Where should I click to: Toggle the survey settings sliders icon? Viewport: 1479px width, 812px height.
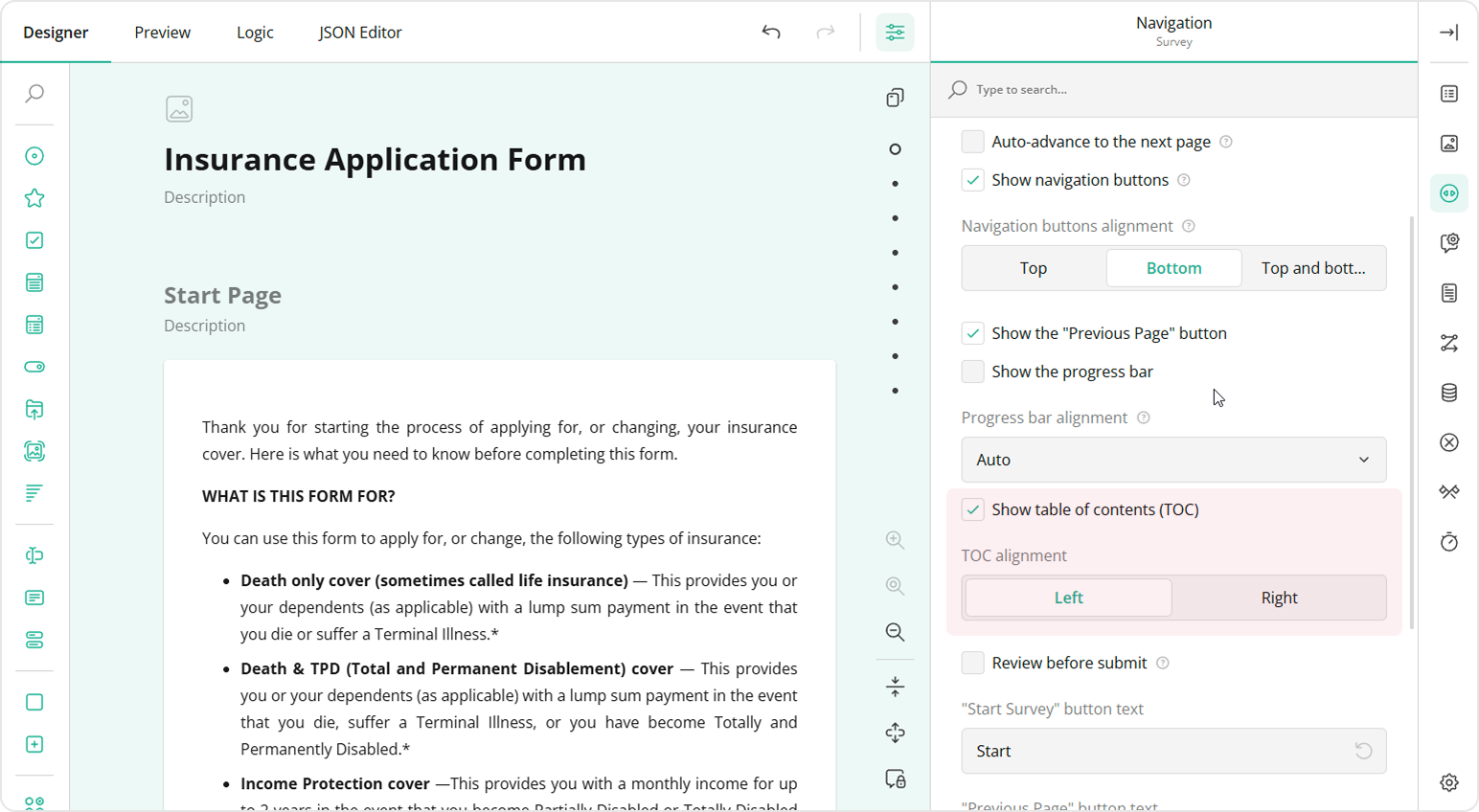coord(895,33)
